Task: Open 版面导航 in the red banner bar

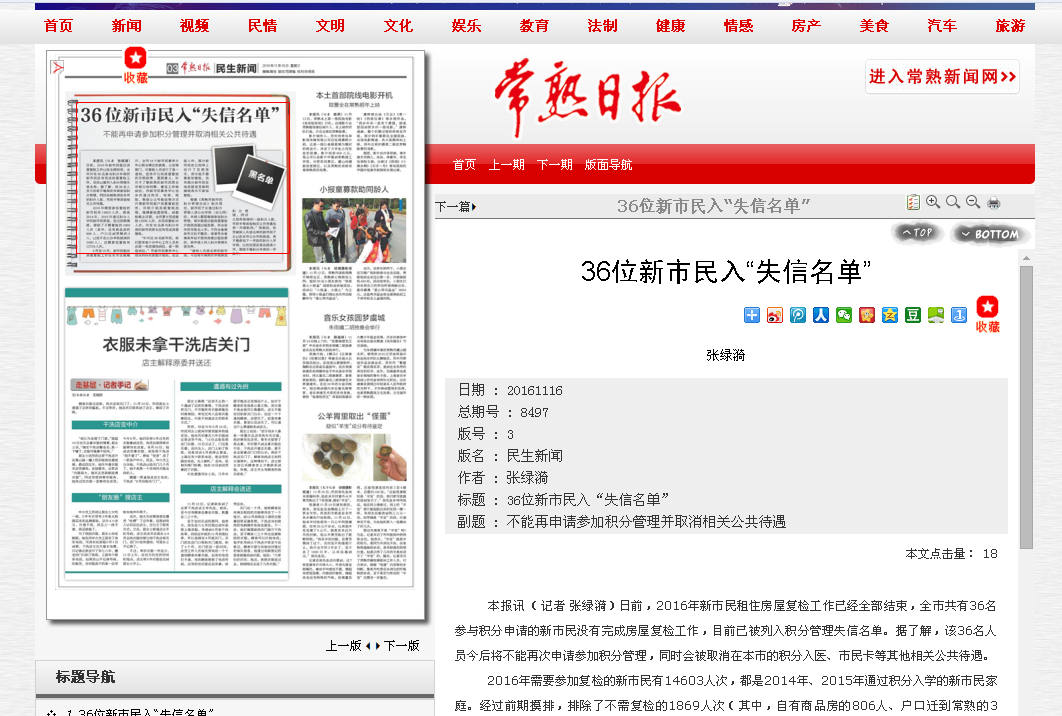Action: click(608, 165)
